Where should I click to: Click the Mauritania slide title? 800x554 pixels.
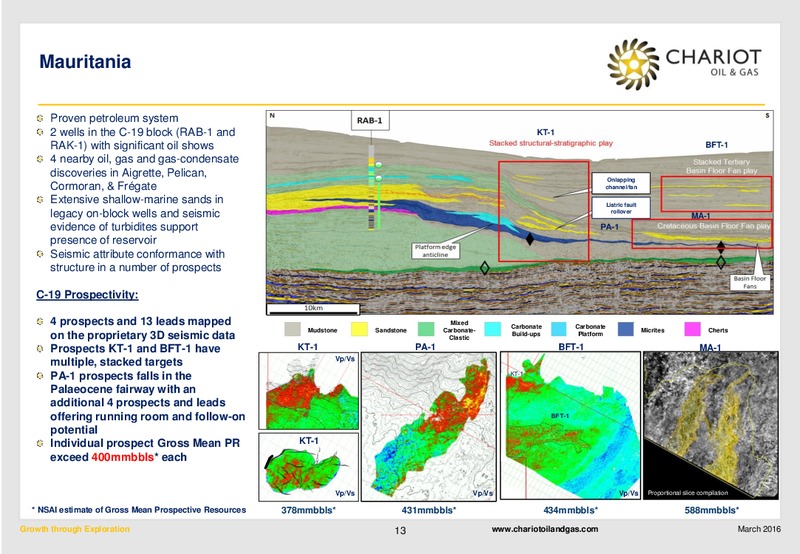pos(85,62)
